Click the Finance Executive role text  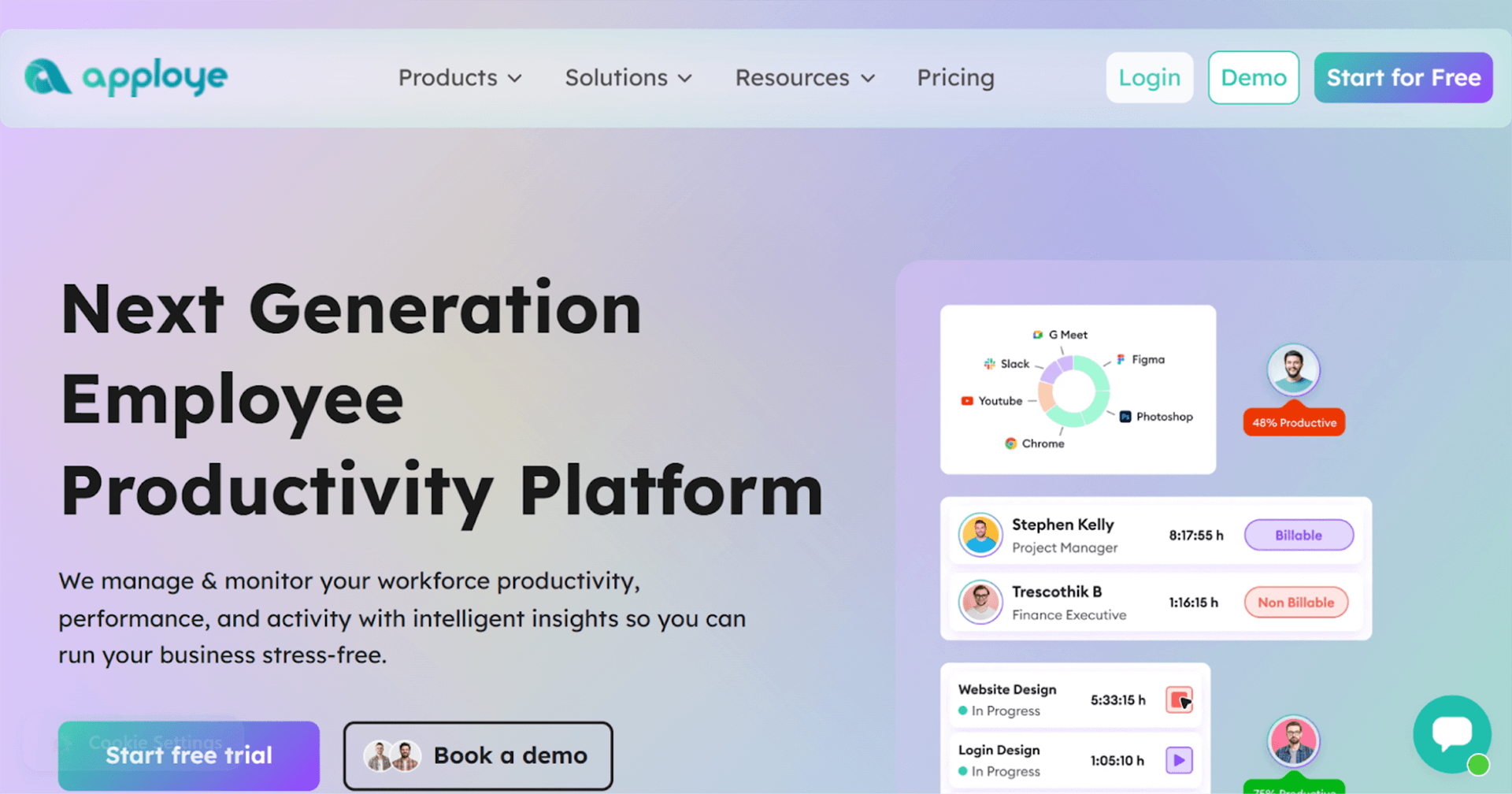coord(1069,614)
